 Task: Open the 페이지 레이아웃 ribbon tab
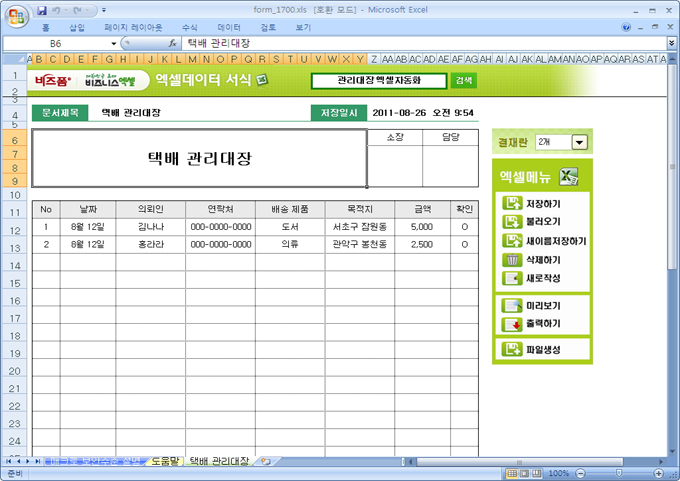133,28
